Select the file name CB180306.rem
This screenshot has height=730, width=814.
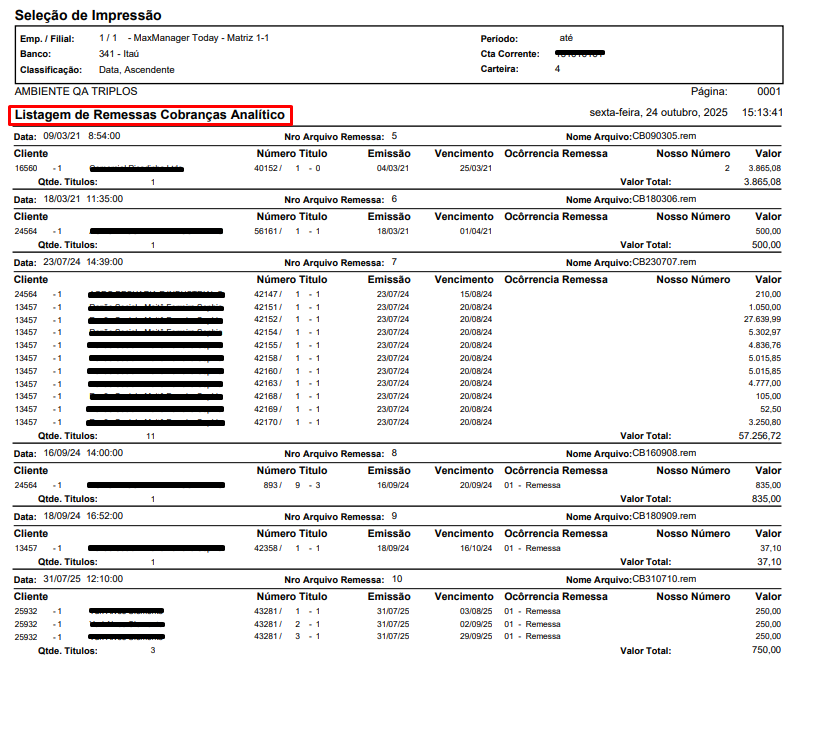[664, 199]
